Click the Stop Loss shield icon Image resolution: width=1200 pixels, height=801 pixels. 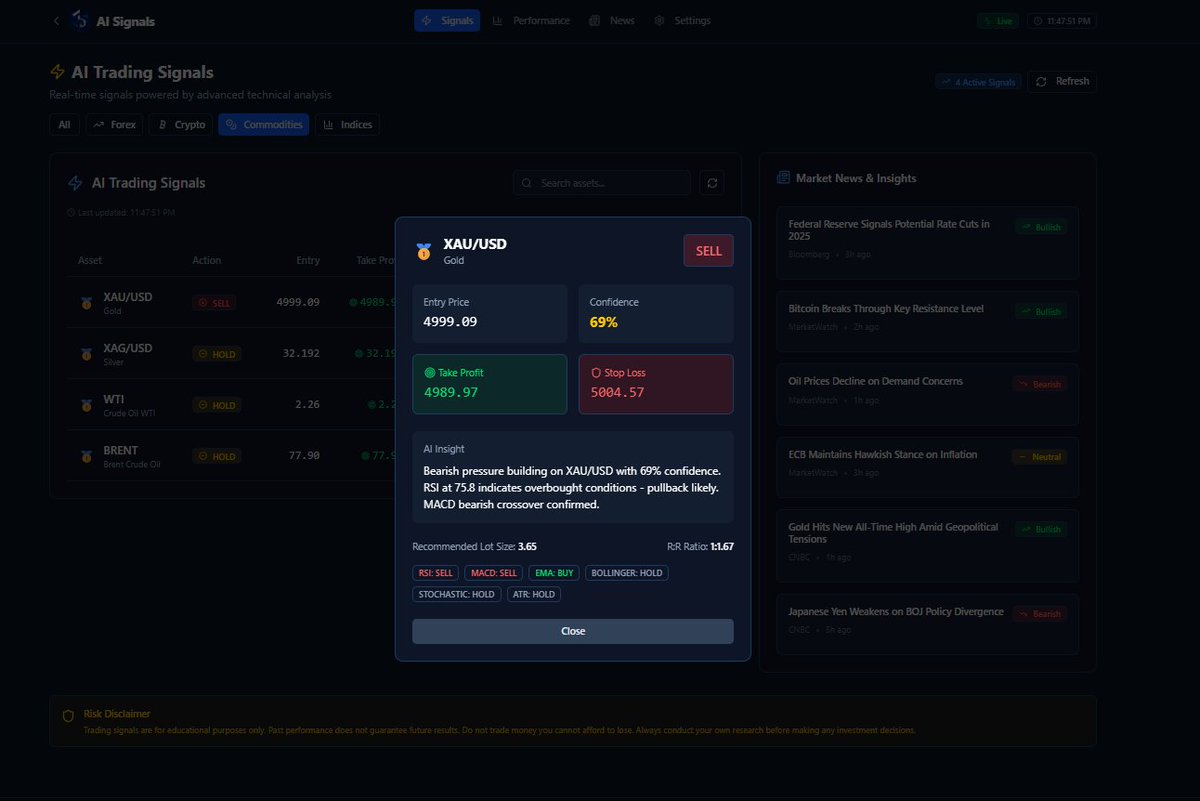(x=596, y=372)
